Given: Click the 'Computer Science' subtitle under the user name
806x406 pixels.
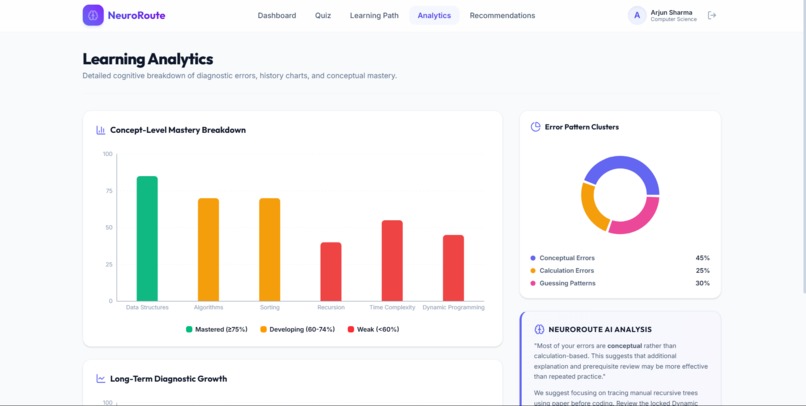Looking at the screenshot, I should click(673, 20).
